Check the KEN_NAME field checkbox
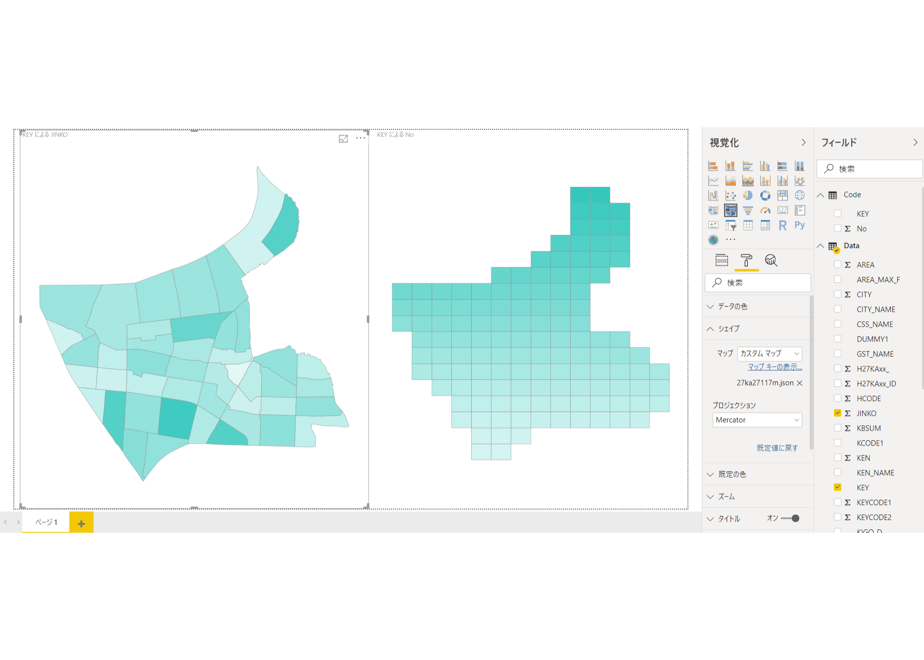Screen dimensions: 924x660 click(x=837, y=473)
